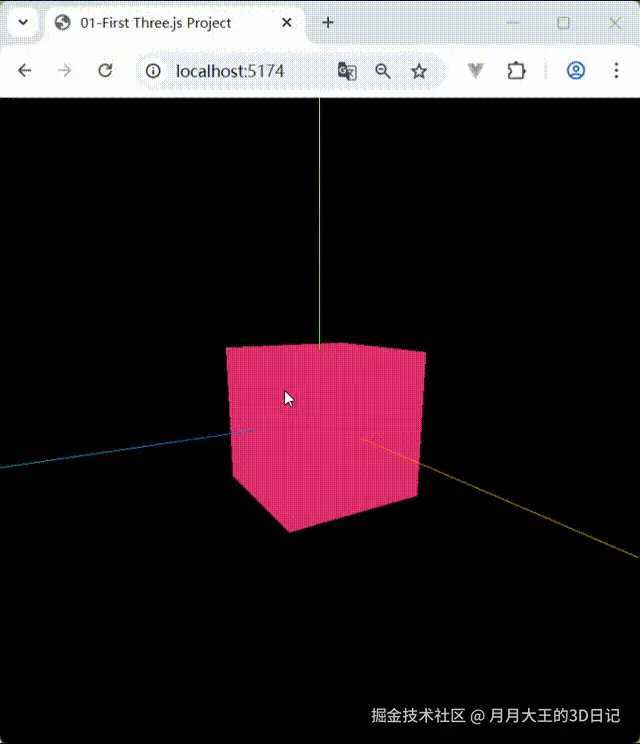Go forward to the next page

[x=65, y=71]
